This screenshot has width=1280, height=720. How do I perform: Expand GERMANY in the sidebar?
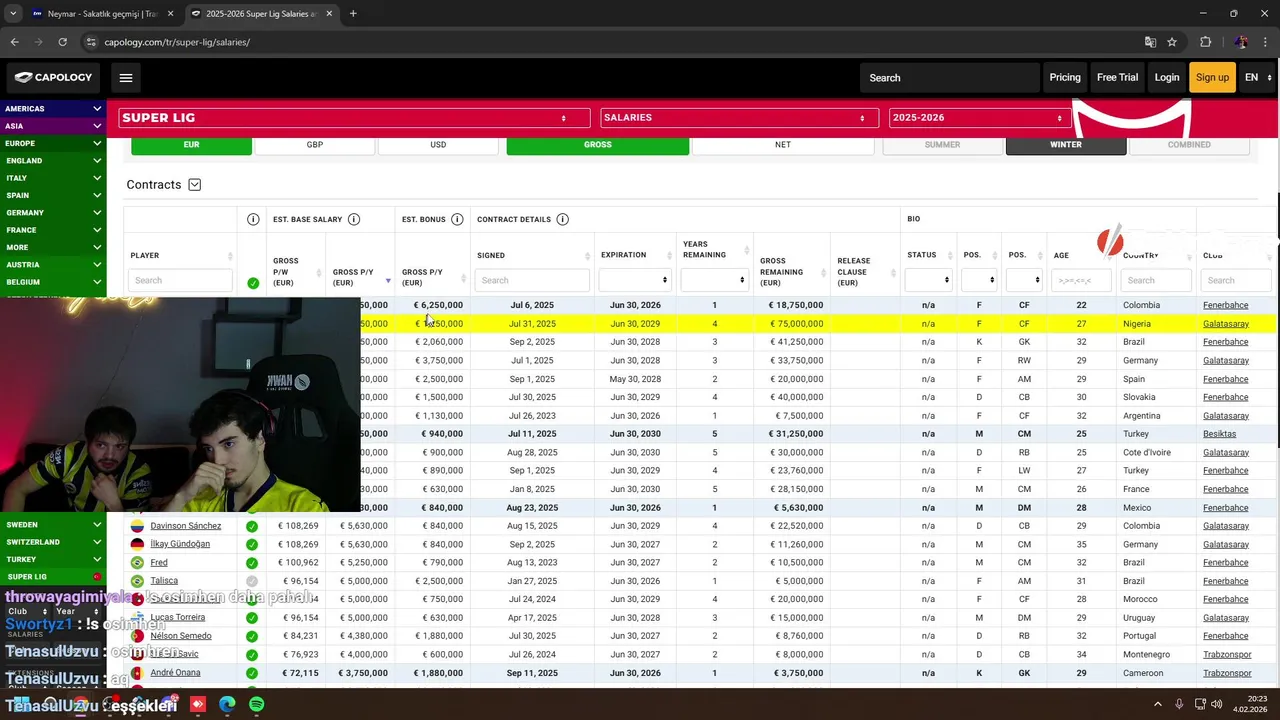[x=53, y=213]
